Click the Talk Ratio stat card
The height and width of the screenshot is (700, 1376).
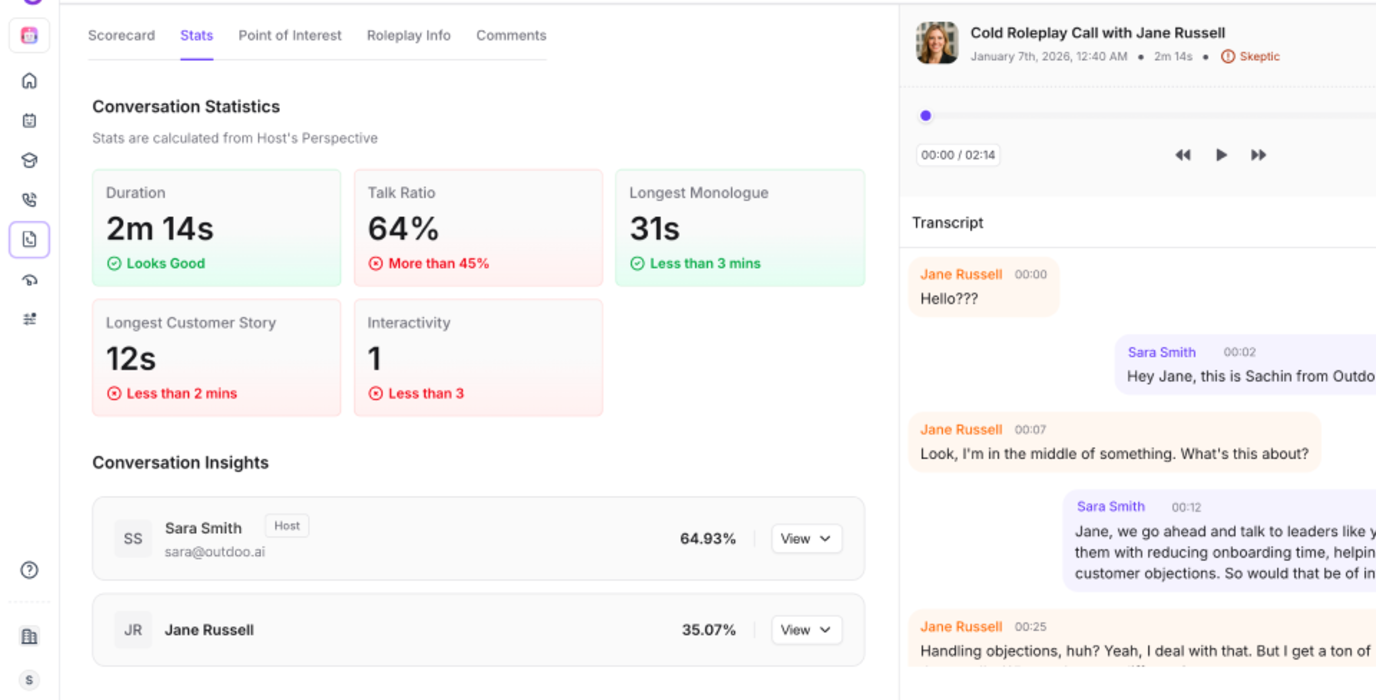click(478, 228)
